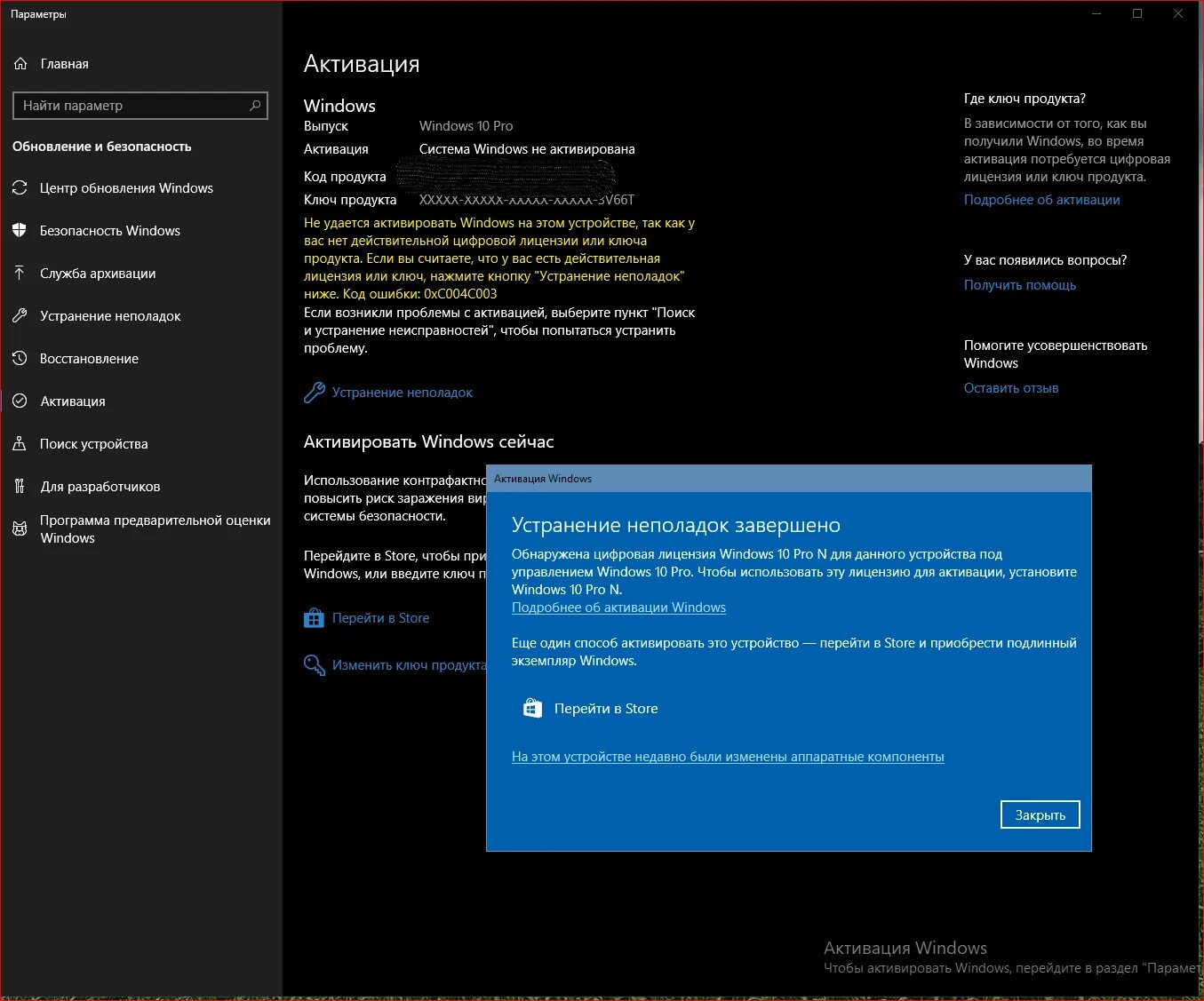Click Система Windows не активирована status text

click(x=527, y=149)
